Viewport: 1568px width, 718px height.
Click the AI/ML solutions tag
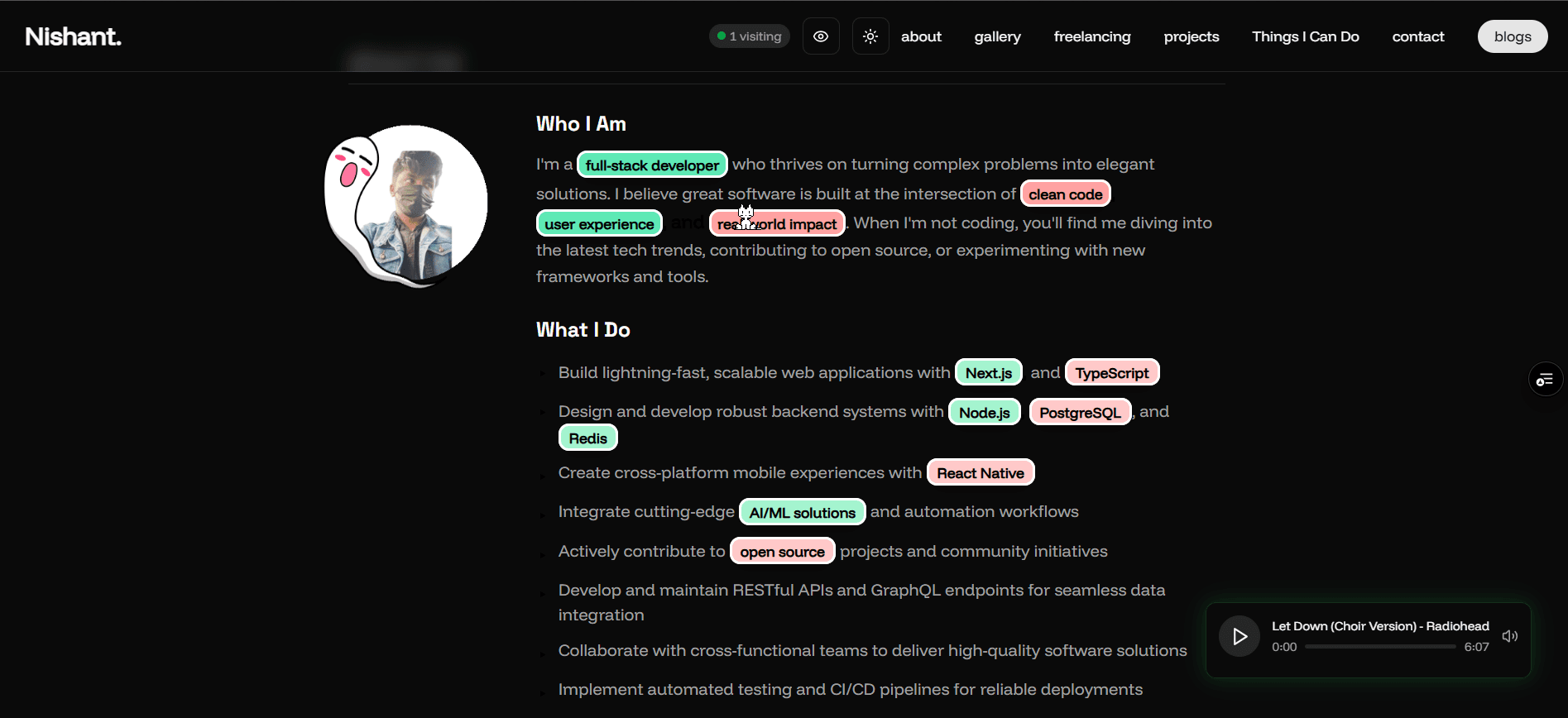tap(802, 513)
